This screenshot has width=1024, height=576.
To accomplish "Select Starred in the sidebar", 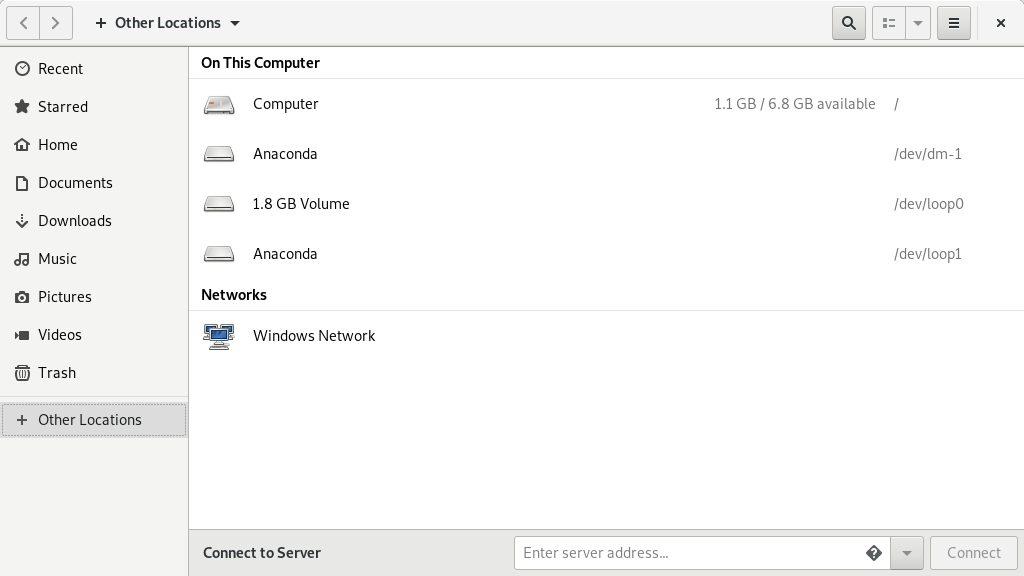I will (x=62, y=107).
